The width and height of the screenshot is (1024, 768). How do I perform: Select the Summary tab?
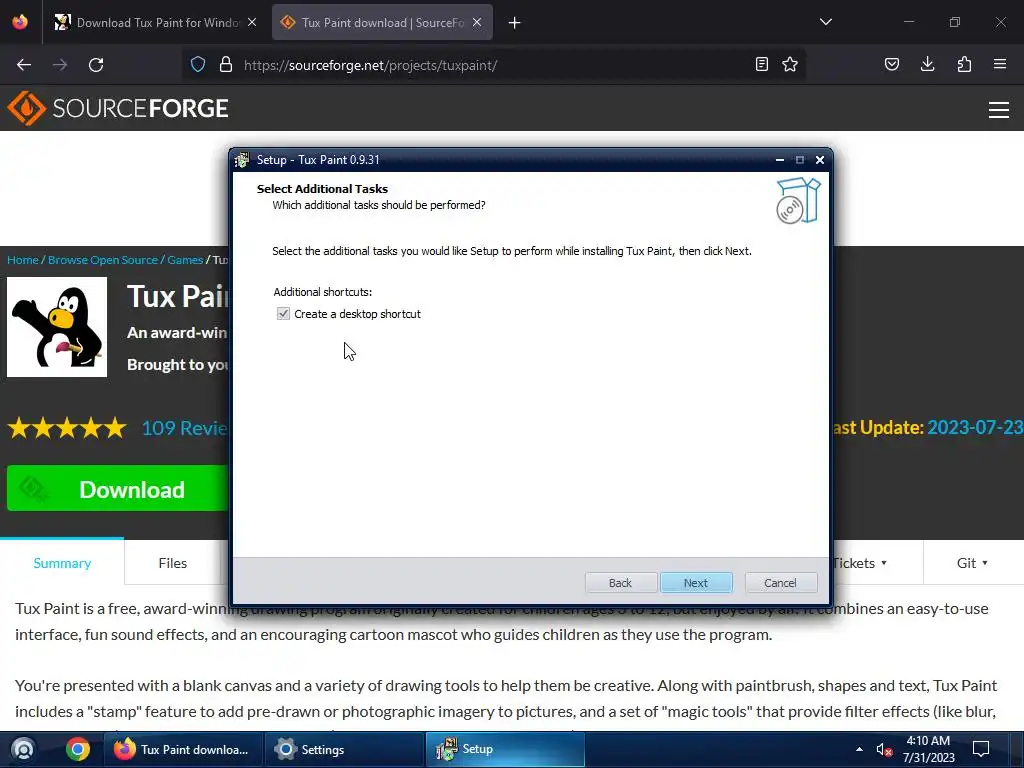point(62,563)
